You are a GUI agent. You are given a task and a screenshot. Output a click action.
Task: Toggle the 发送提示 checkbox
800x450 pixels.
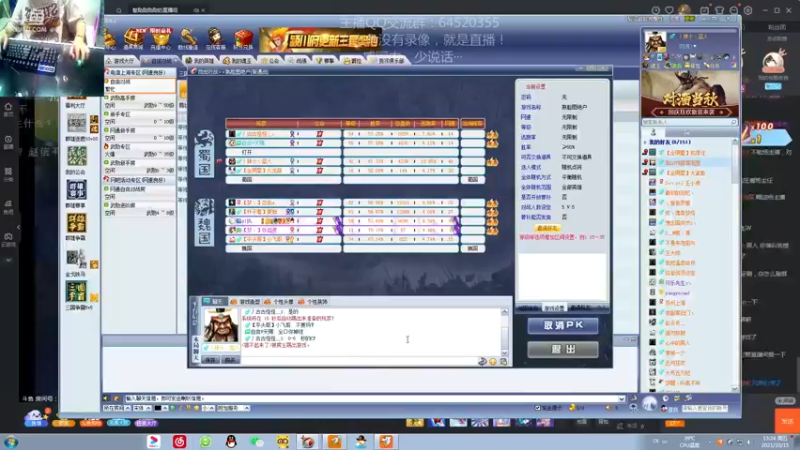[537, 408]
